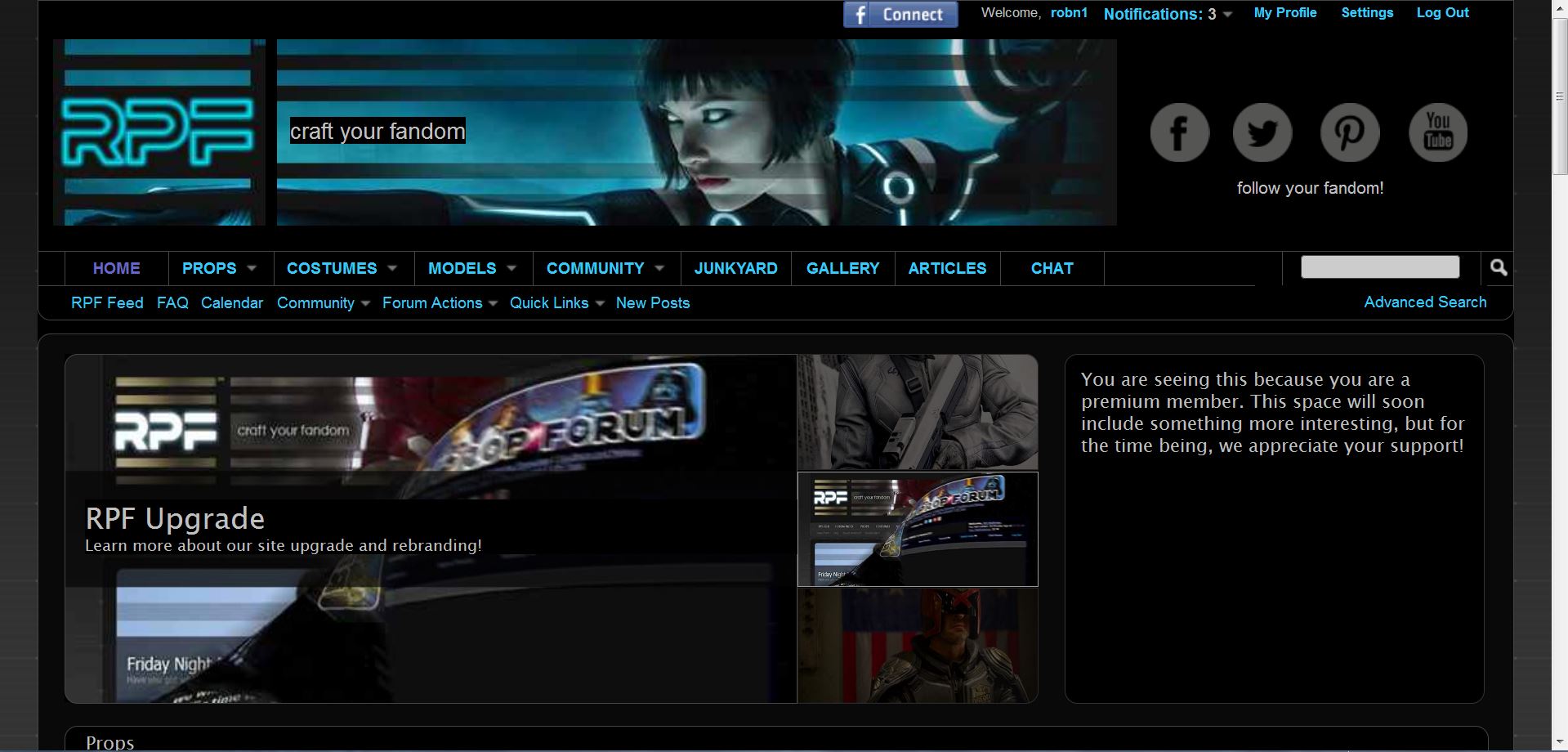Expand the Quick Links submenu
The height and width of the screenshot is (752, 1568).
tap(556, 302)
